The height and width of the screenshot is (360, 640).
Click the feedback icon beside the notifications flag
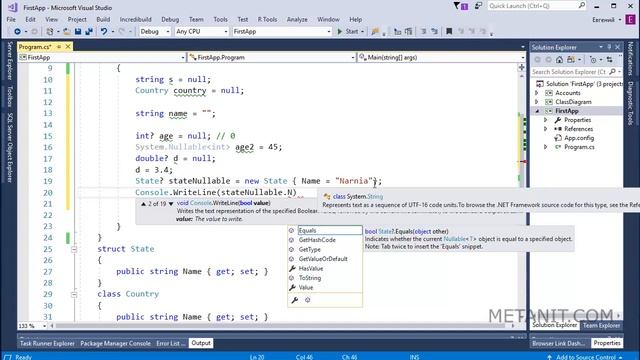[478, 6]
